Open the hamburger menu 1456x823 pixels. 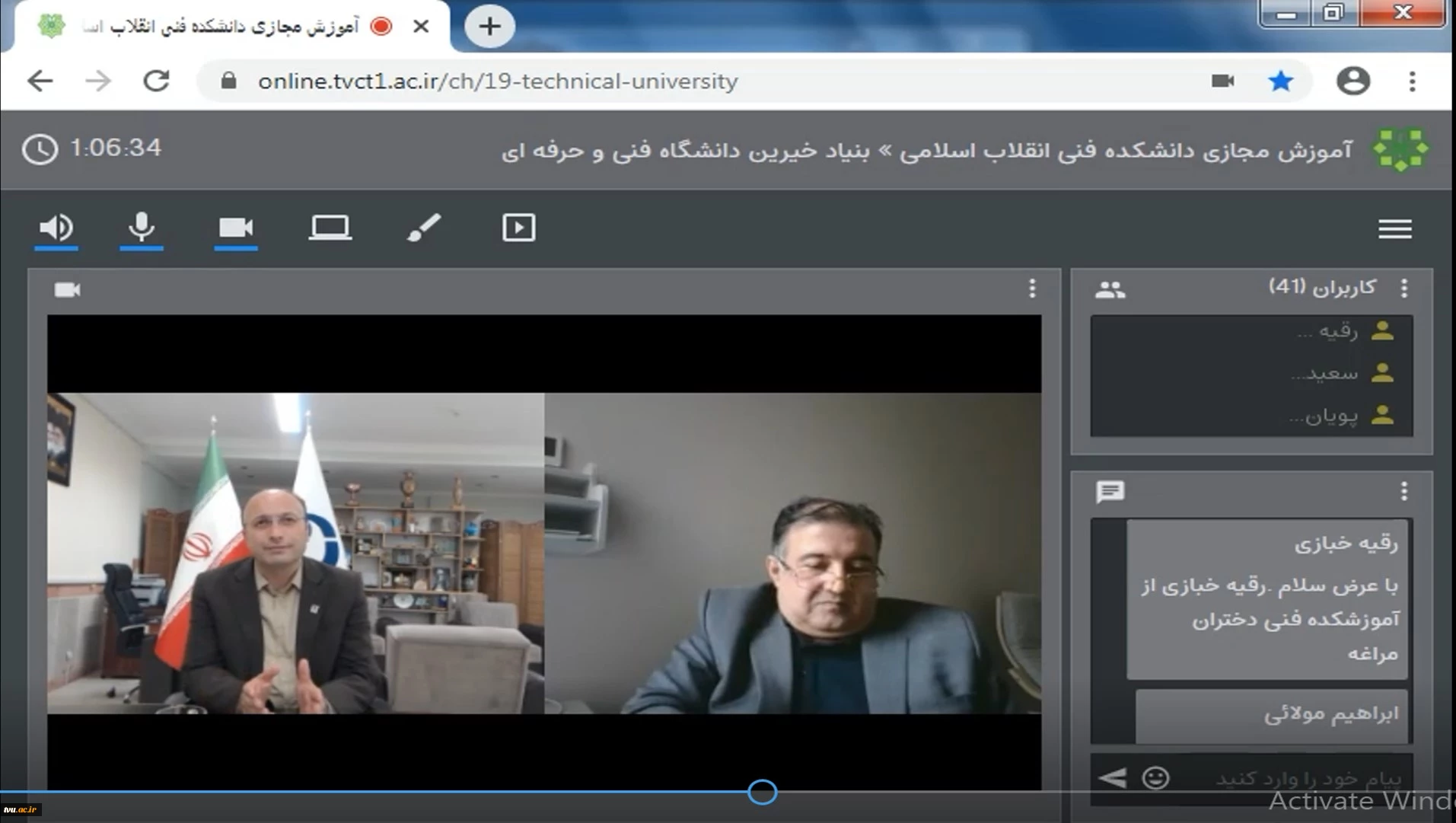tap(1394, 229)
